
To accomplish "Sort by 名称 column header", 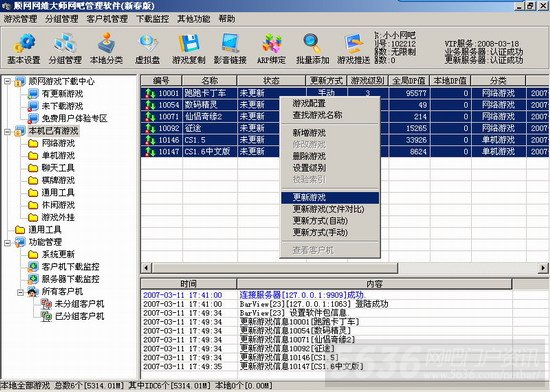I will tap(209, 81).
